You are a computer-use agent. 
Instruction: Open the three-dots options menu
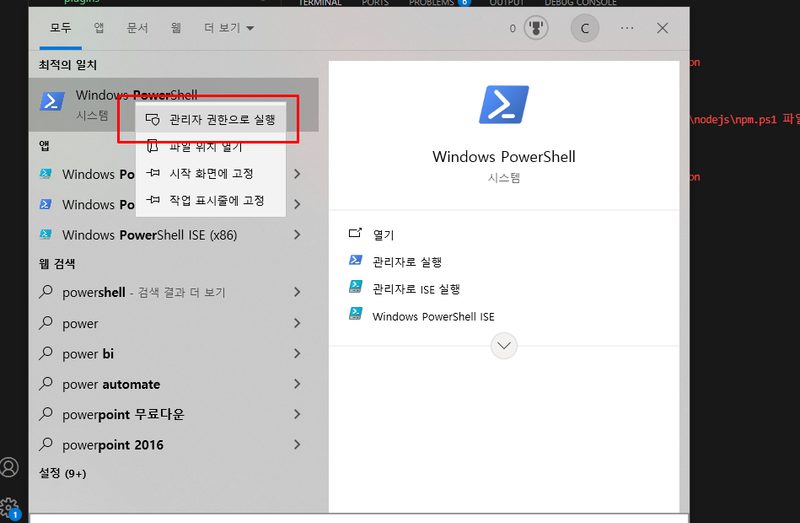click(x=627, y=28)
